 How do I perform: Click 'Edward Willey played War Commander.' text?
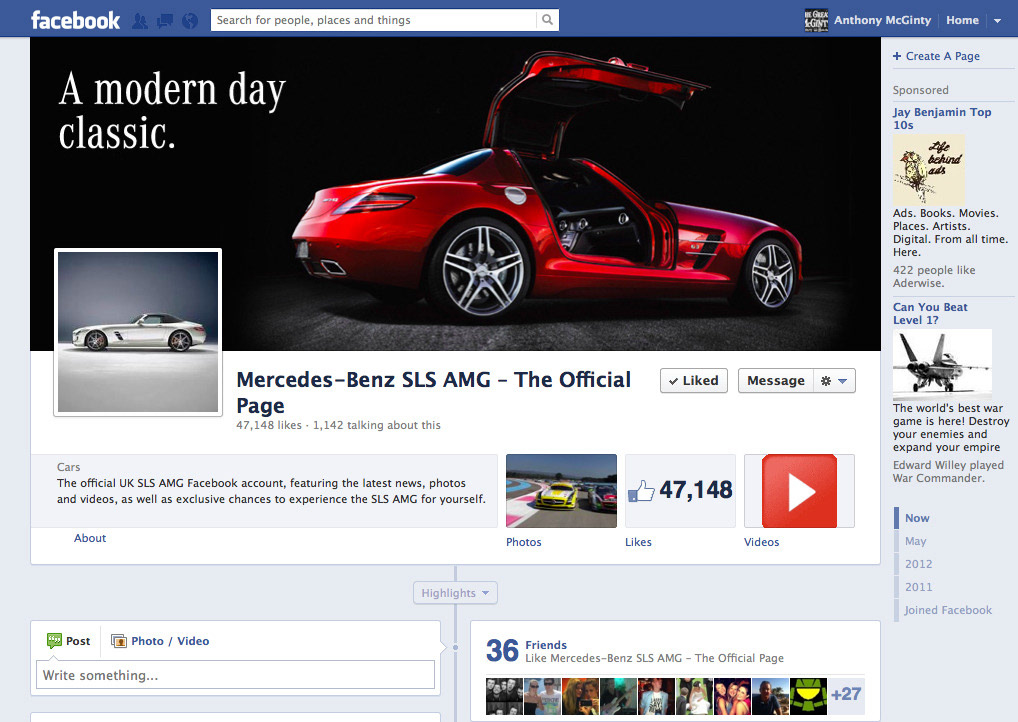tap(948, 471)
